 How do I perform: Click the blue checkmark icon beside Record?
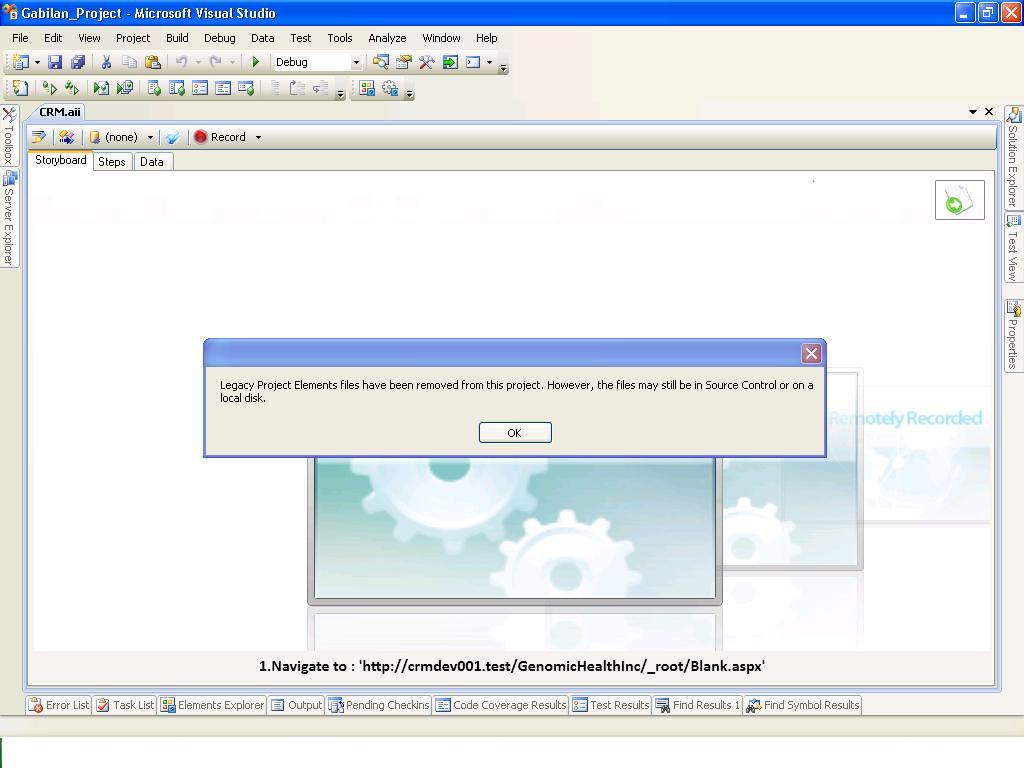[x=172, y=137]
